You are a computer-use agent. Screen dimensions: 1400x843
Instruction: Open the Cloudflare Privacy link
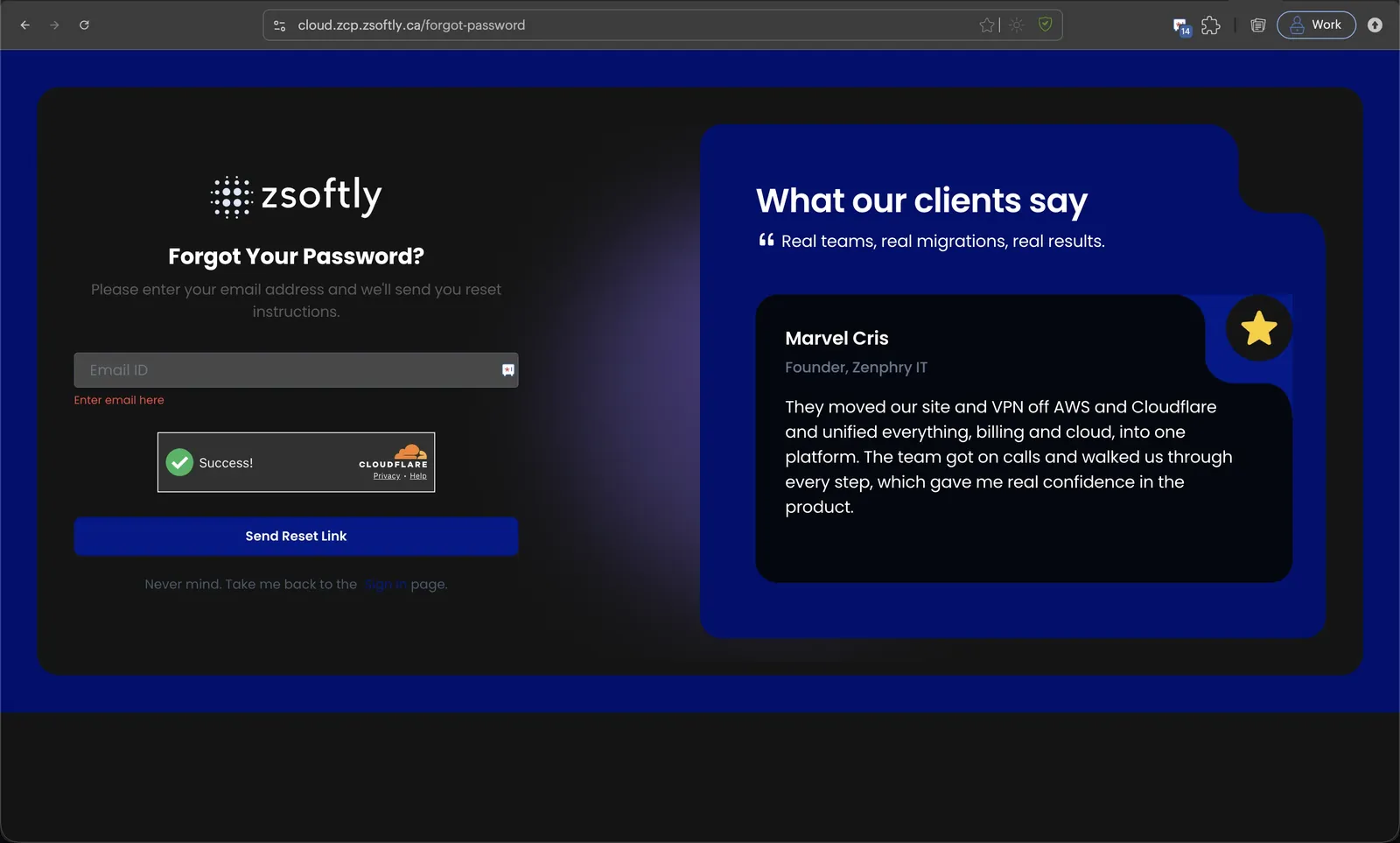pyautogui.click(x=387, y=476)
